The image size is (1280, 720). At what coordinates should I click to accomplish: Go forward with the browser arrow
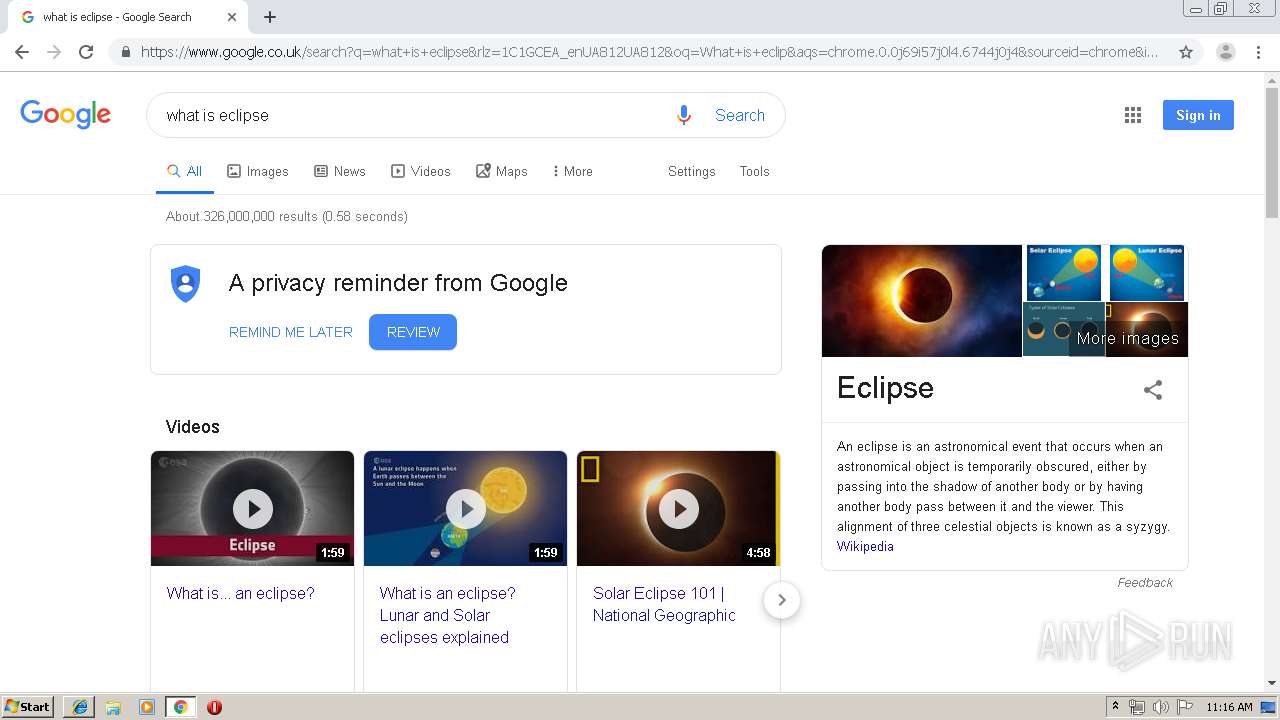pyautogui.click(x=54, y=52)
